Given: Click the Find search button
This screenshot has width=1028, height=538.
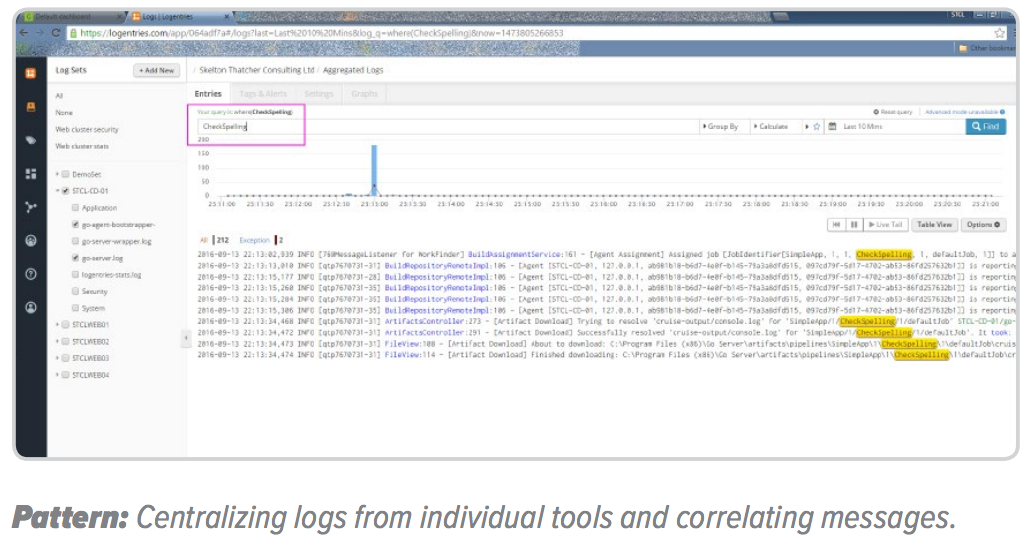Looking at the screenshot, I should click(x=985, y=127).
